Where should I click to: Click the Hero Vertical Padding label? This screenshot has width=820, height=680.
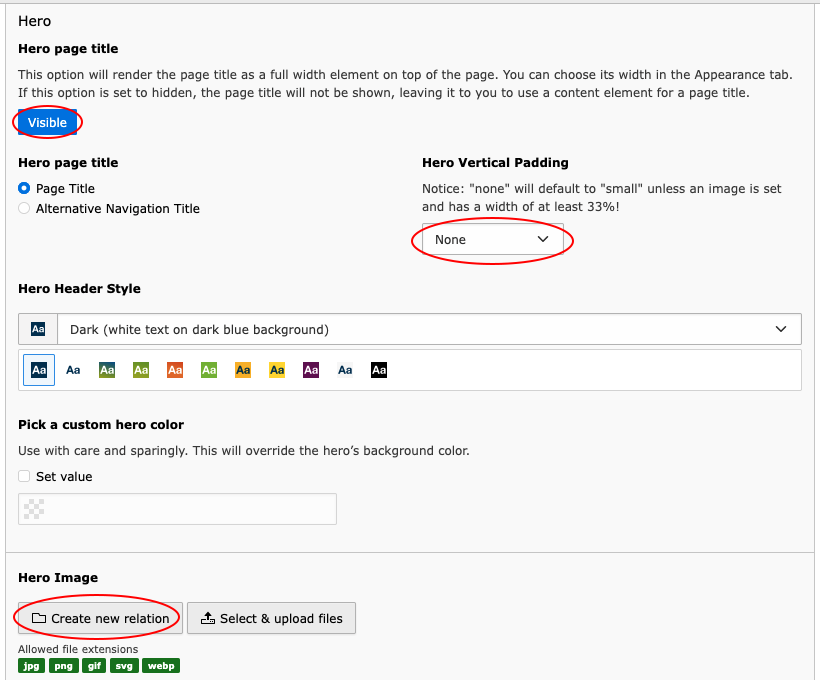(495, 163)
